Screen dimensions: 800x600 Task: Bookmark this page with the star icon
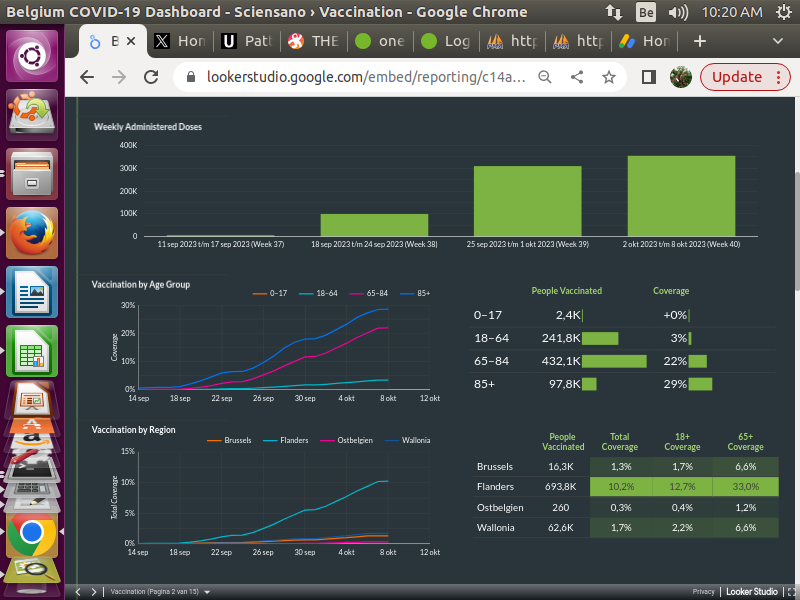pyautogui.click(x=608, y=77)
